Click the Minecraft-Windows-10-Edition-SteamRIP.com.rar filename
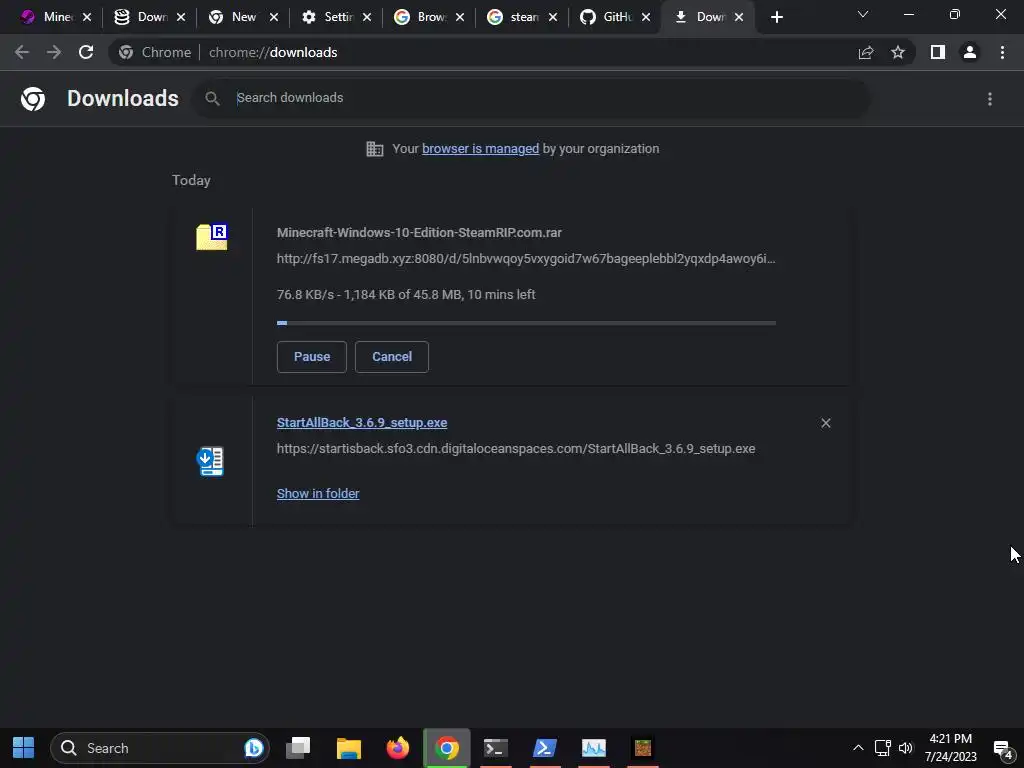 (x=419, y=232)
